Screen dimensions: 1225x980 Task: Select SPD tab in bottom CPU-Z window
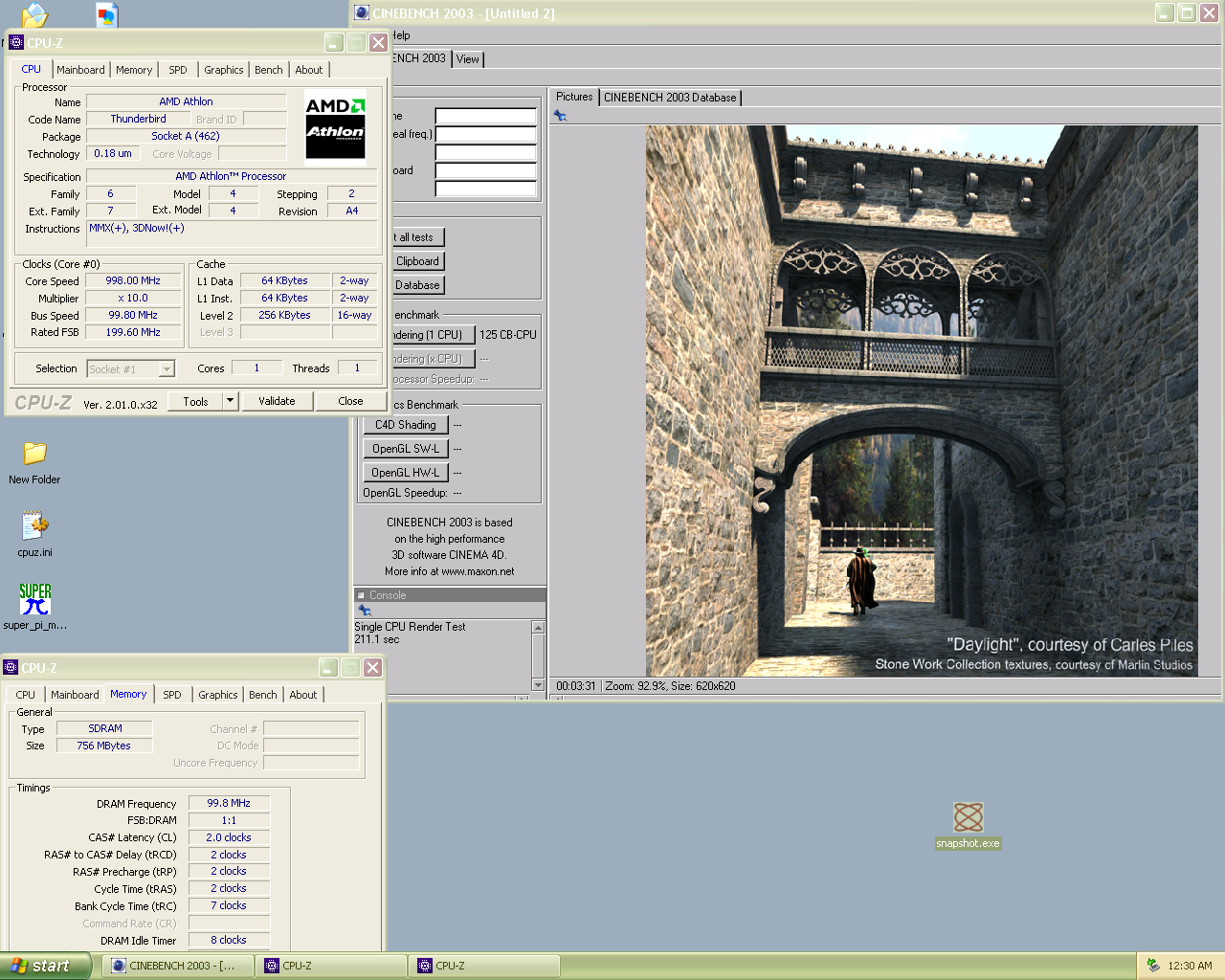click(172, 695)
